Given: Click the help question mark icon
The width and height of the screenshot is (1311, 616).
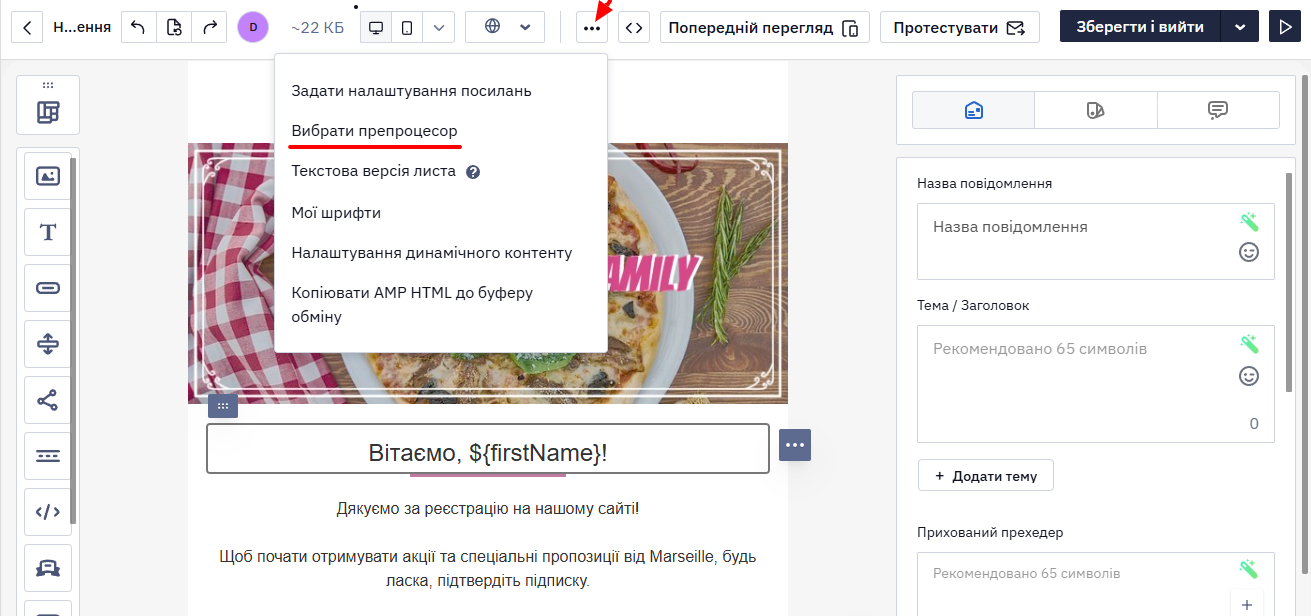Looking at the screenshot, I should [x=473, y=172].
